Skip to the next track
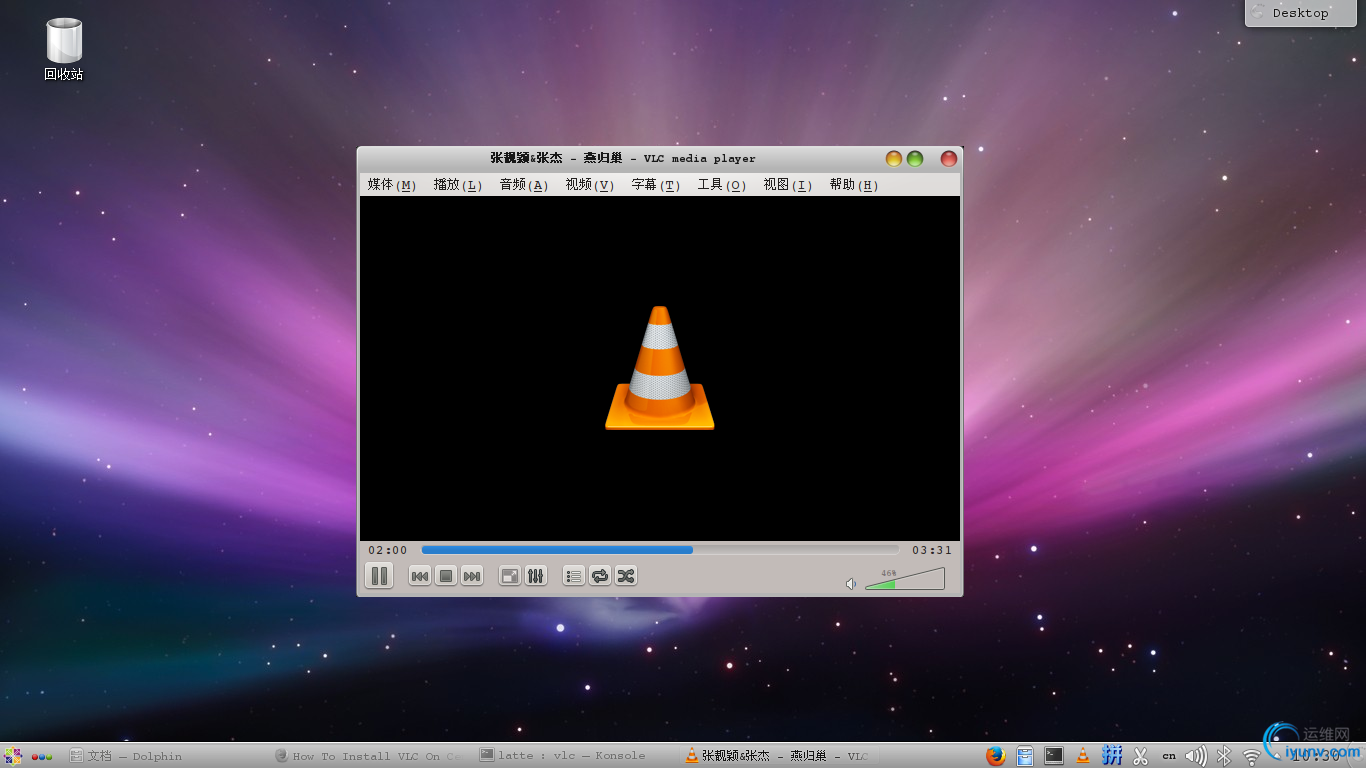This screenshot has height=768, width=1366. [x=472, y=576]
